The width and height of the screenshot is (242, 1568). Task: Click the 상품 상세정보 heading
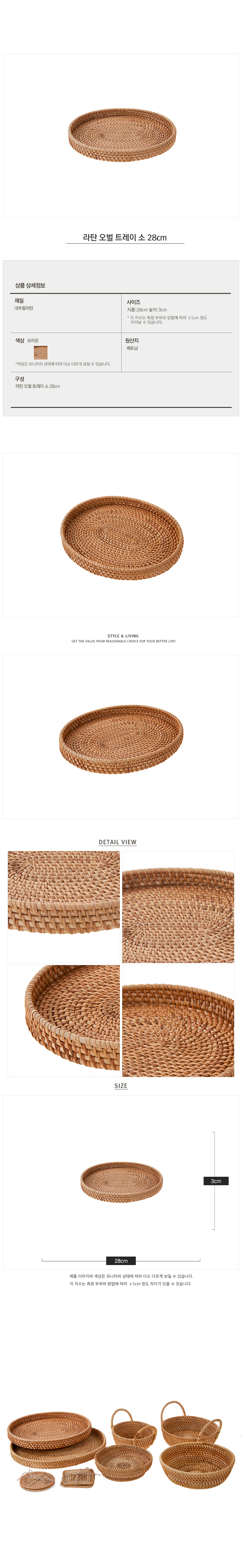[31, 285]
